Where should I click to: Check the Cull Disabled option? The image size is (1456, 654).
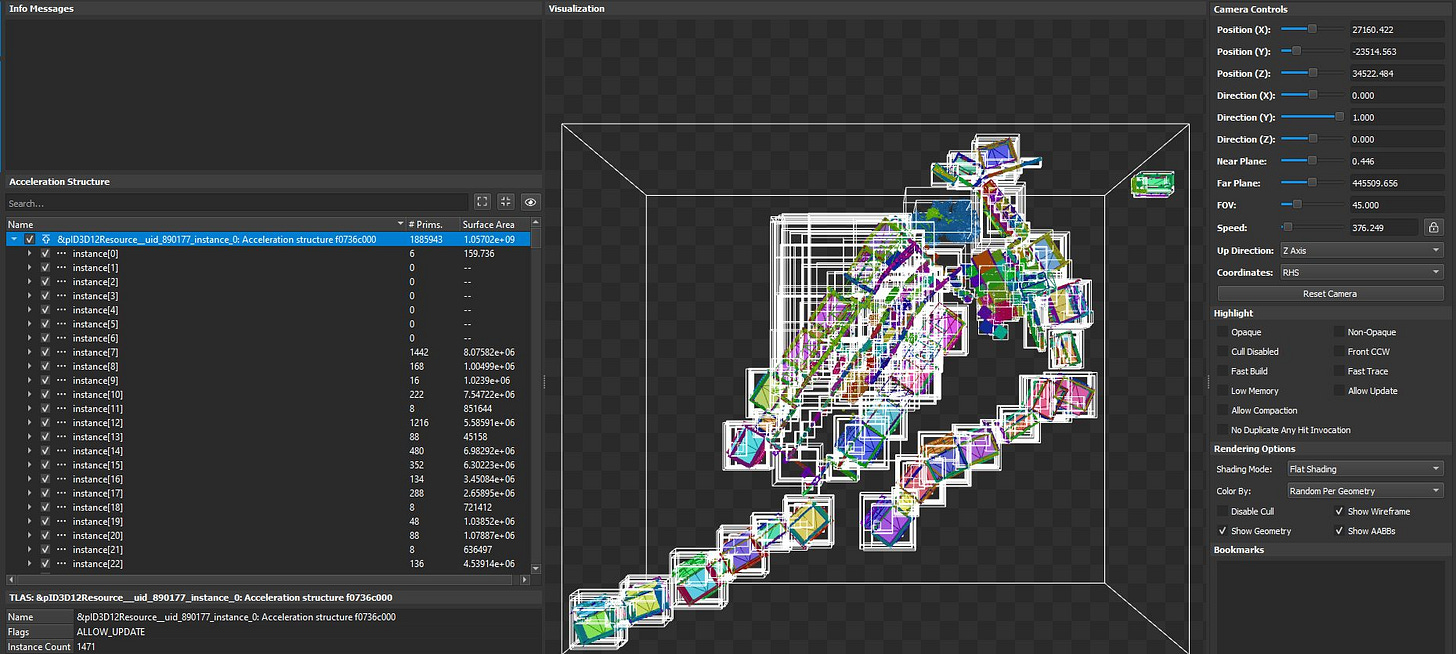(1222, 352)
